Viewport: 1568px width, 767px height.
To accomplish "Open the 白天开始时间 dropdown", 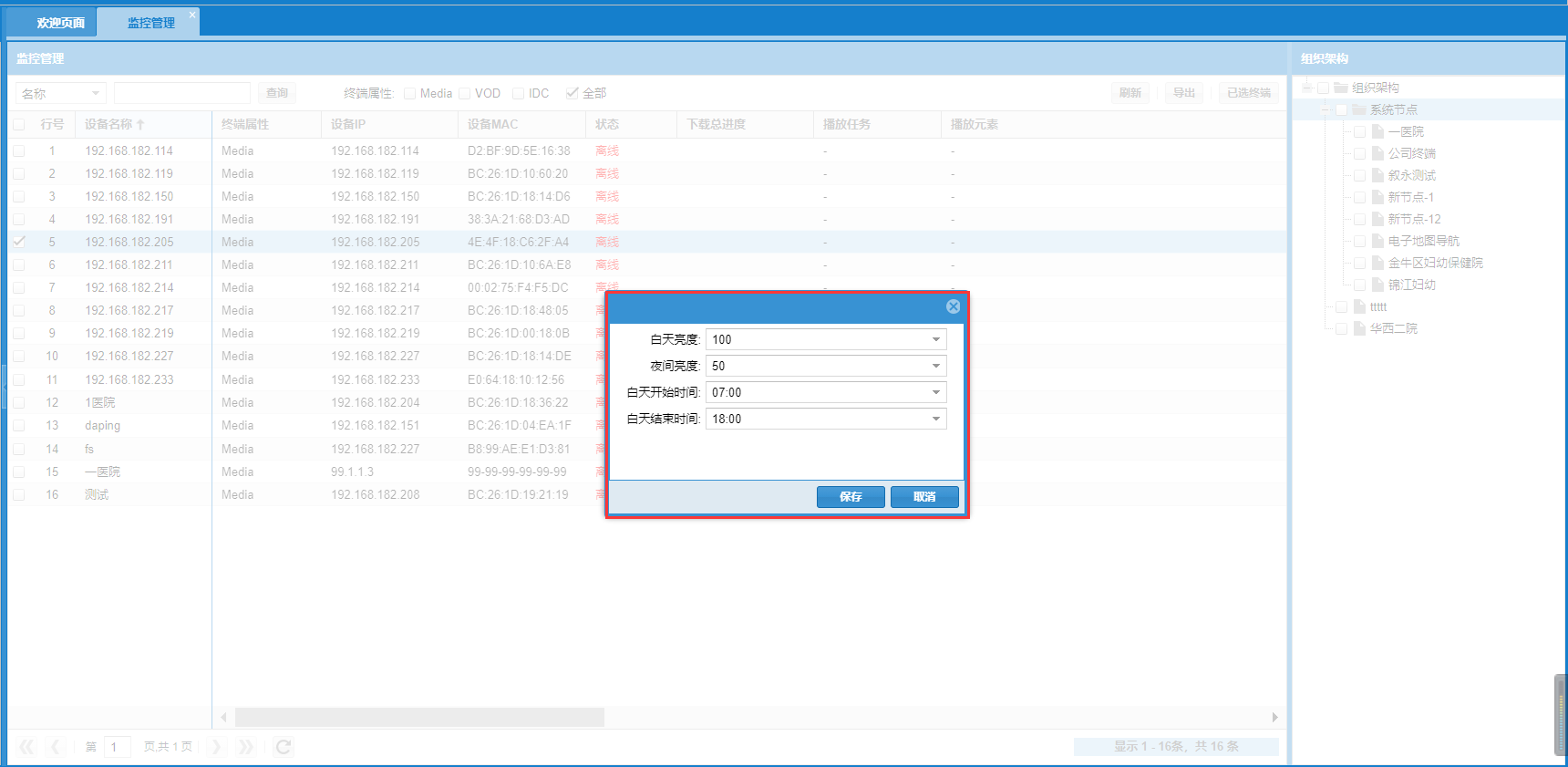I will point(936,392).
